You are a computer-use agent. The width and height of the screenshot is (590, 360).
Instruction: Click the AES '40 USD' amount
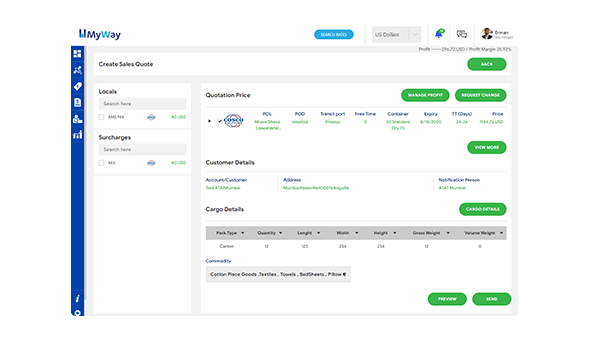[179, 163]
